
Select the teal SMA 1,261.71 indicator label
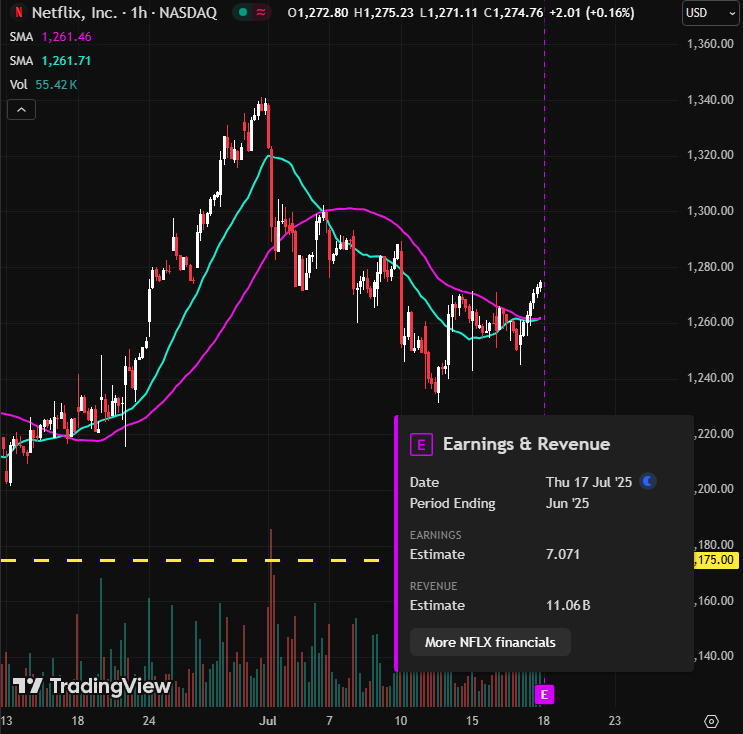tap(50, 61)
